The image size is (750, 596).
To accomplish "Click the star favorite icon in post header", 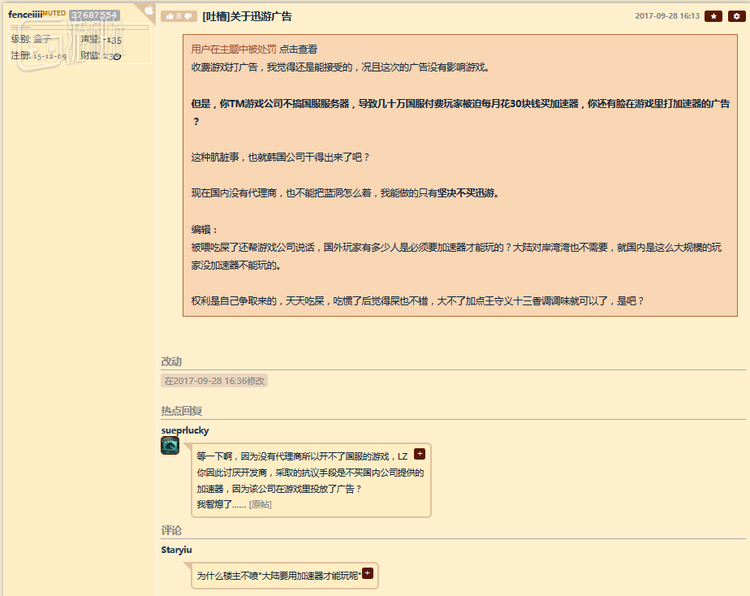I will tap(713, 16).
